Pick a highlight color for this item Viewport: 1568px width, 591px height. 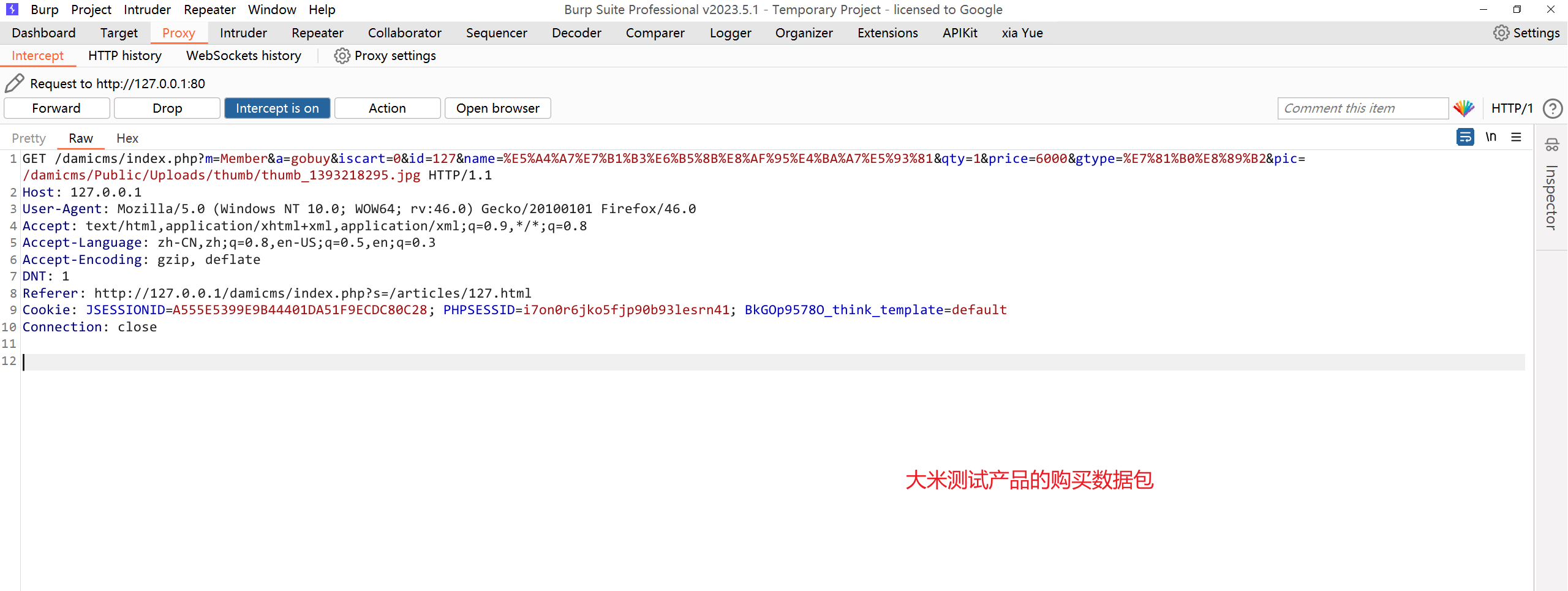click(1464, 108)
